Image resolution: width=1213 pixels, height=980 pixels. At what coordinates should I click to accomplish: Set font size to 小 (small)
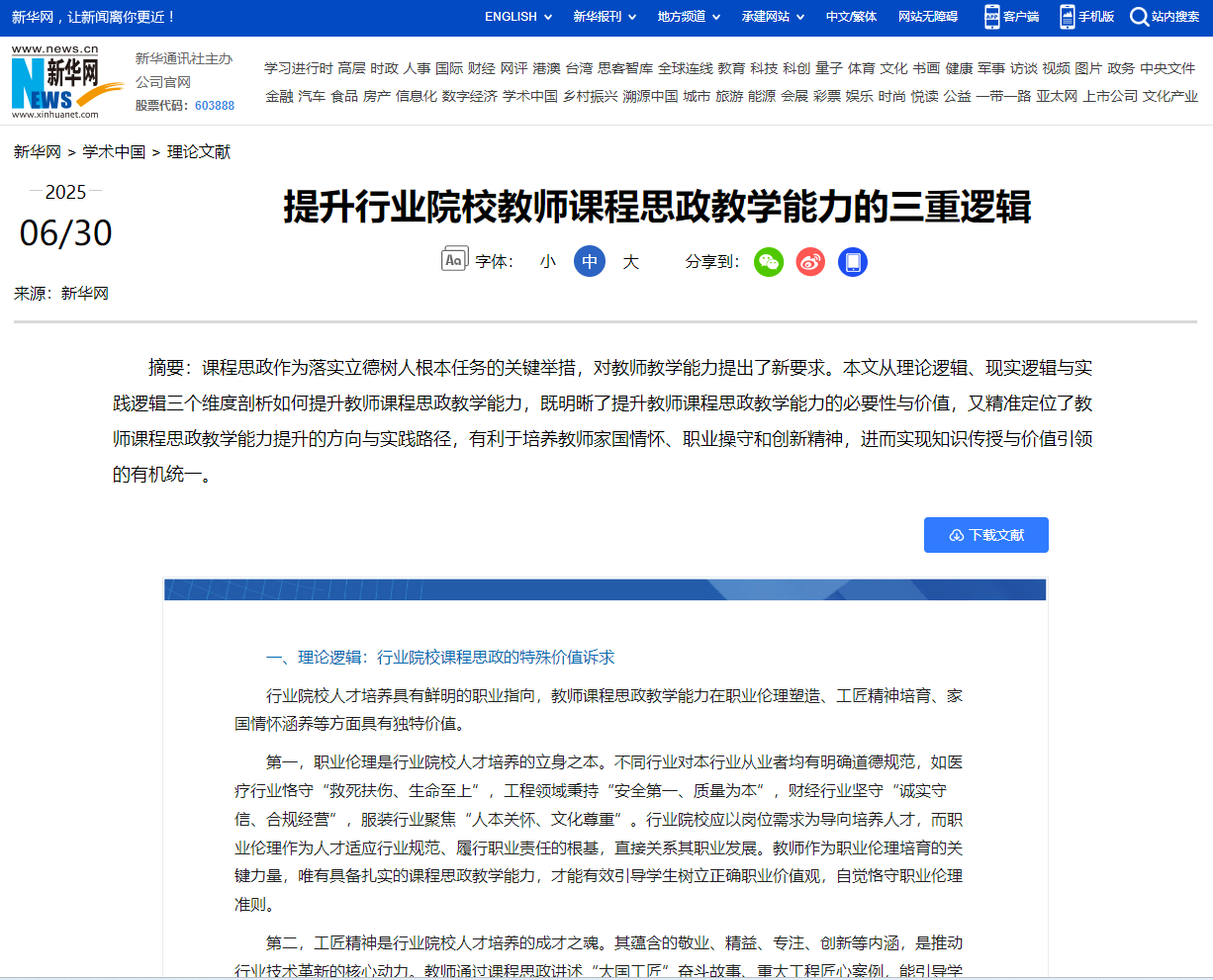(548, 262)
